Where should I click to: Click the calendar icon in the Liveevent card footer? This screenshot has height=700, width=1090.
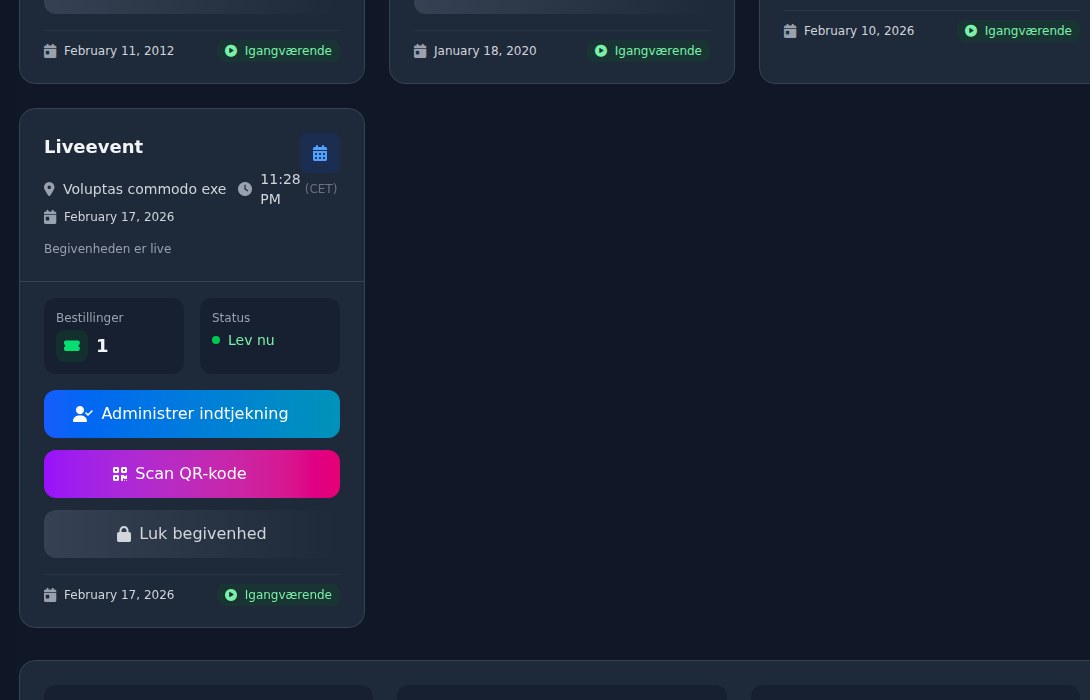click(50, 595)
